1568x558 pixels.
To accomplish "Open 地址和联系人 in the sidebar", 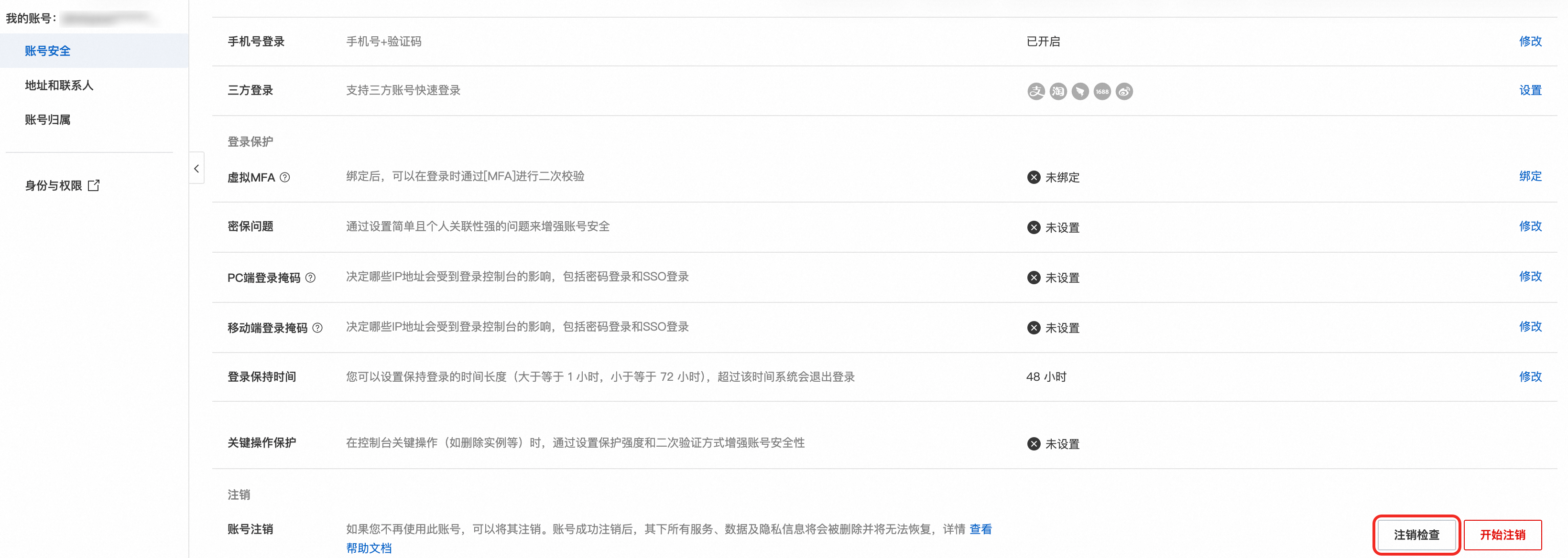I will [59, 85].
